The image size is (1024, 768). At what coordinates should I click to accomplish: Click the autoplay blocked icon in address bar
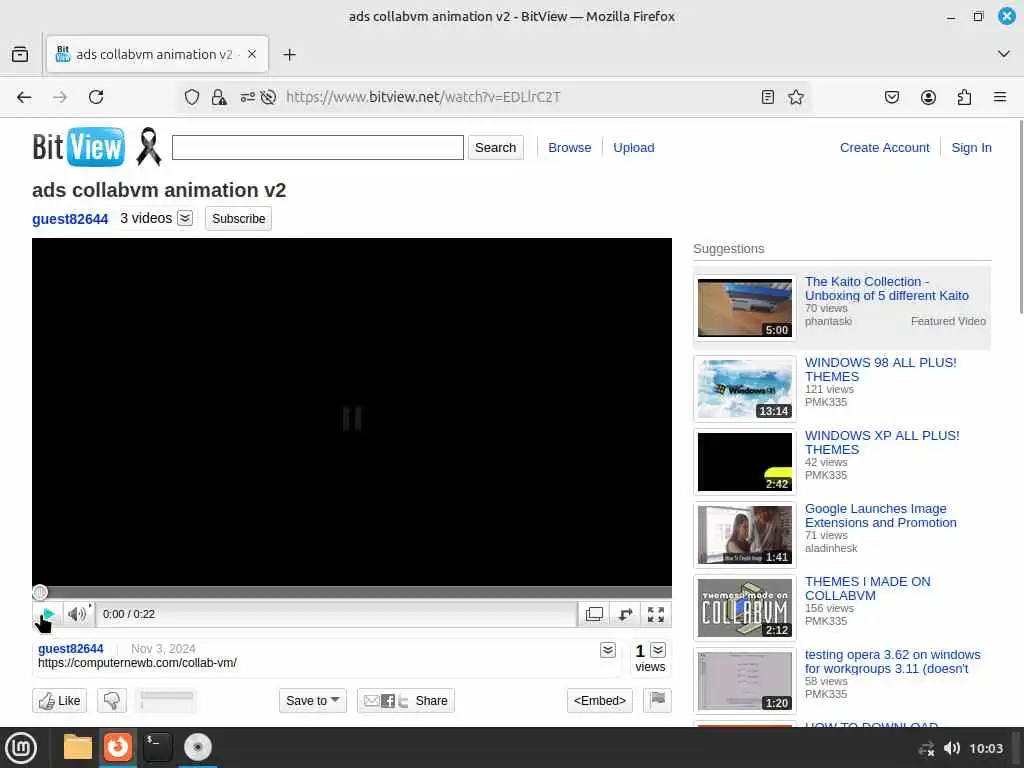pos(268,97)
